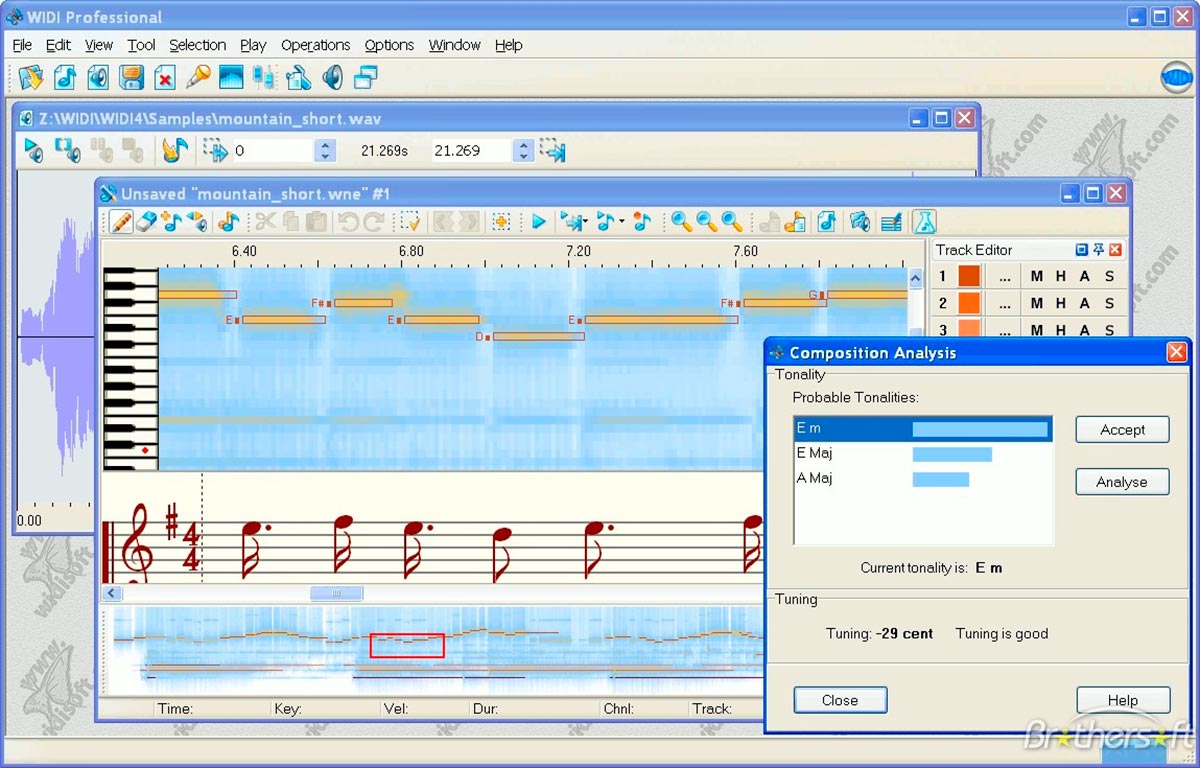Click play audio icon in wav window
The image size is (1200, 768).
34,150
